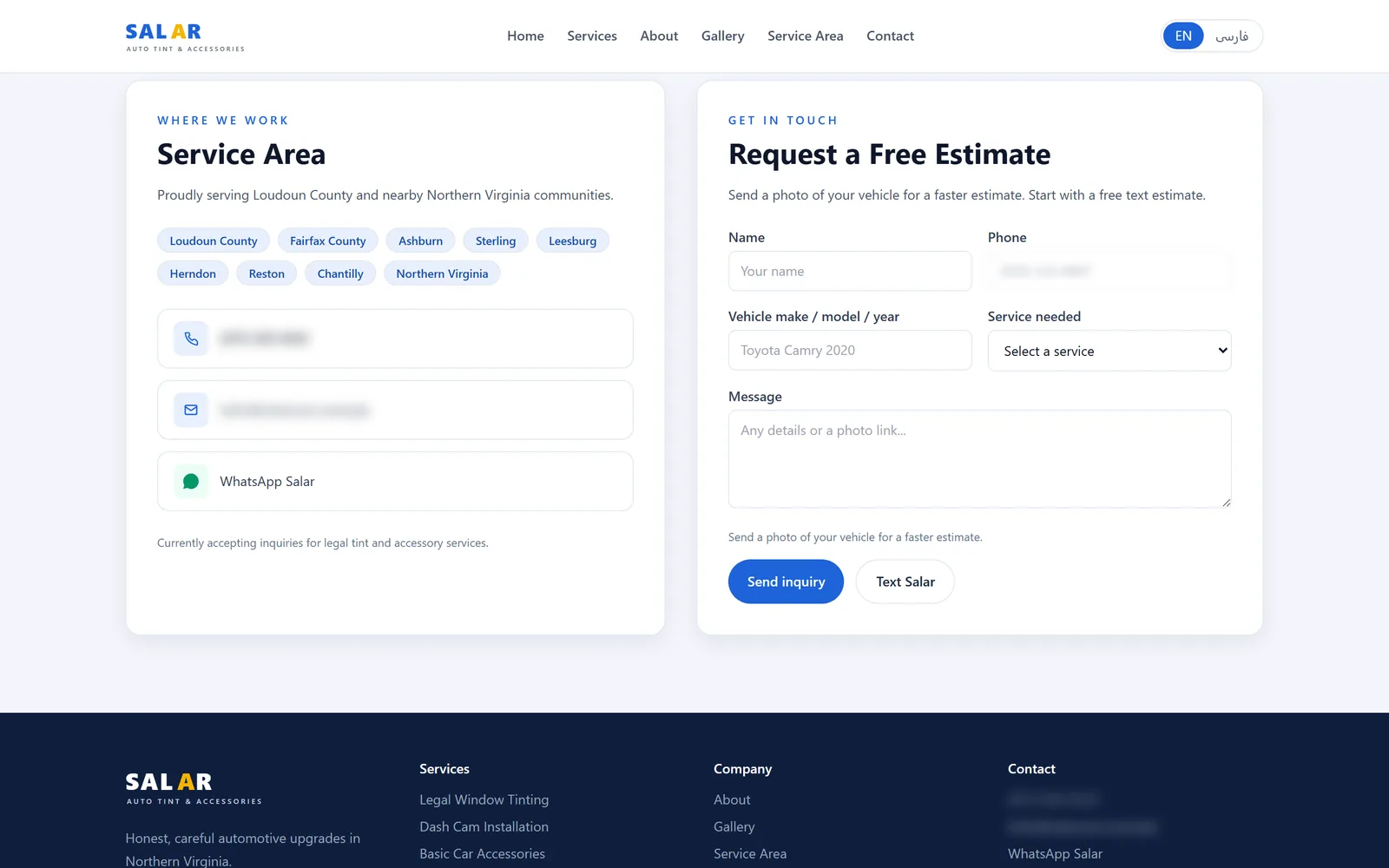Go to Home in the navigation bar
Image resolution: width=1389 pixels, height=868 pixels.
525,36
